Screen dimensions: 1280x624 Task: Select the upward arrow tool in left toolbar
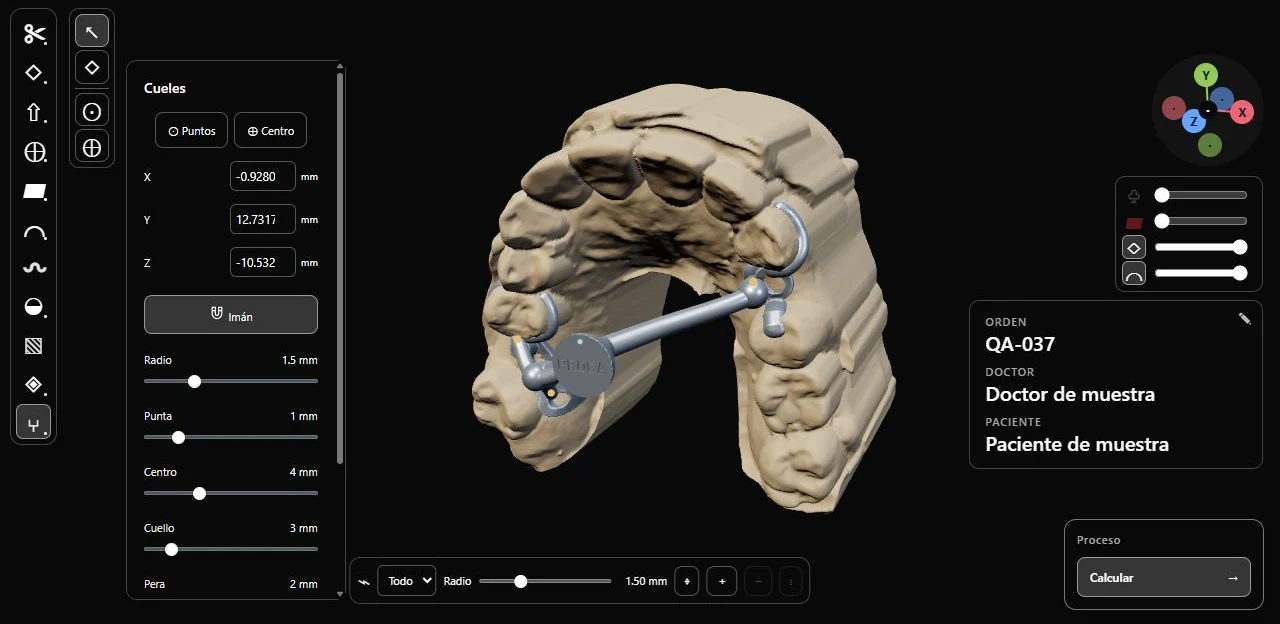pyautogui.click(x=35, y=112)
